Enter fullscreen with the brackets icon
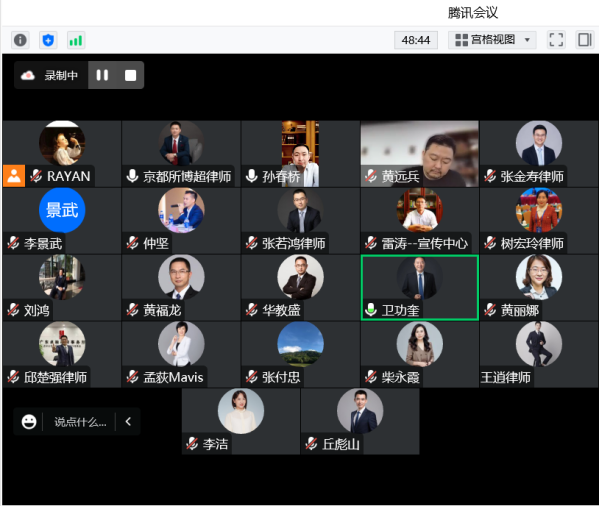Viewport: 599px width, 506px height. point(556,40)
